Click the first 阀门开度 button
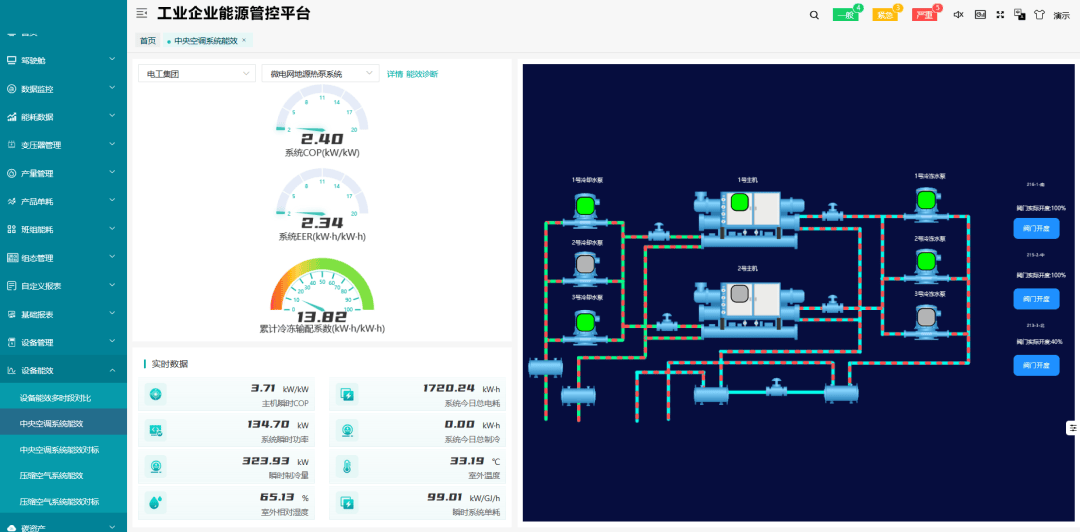This screenshot has width=1080, height=532. pos(1036,229)
